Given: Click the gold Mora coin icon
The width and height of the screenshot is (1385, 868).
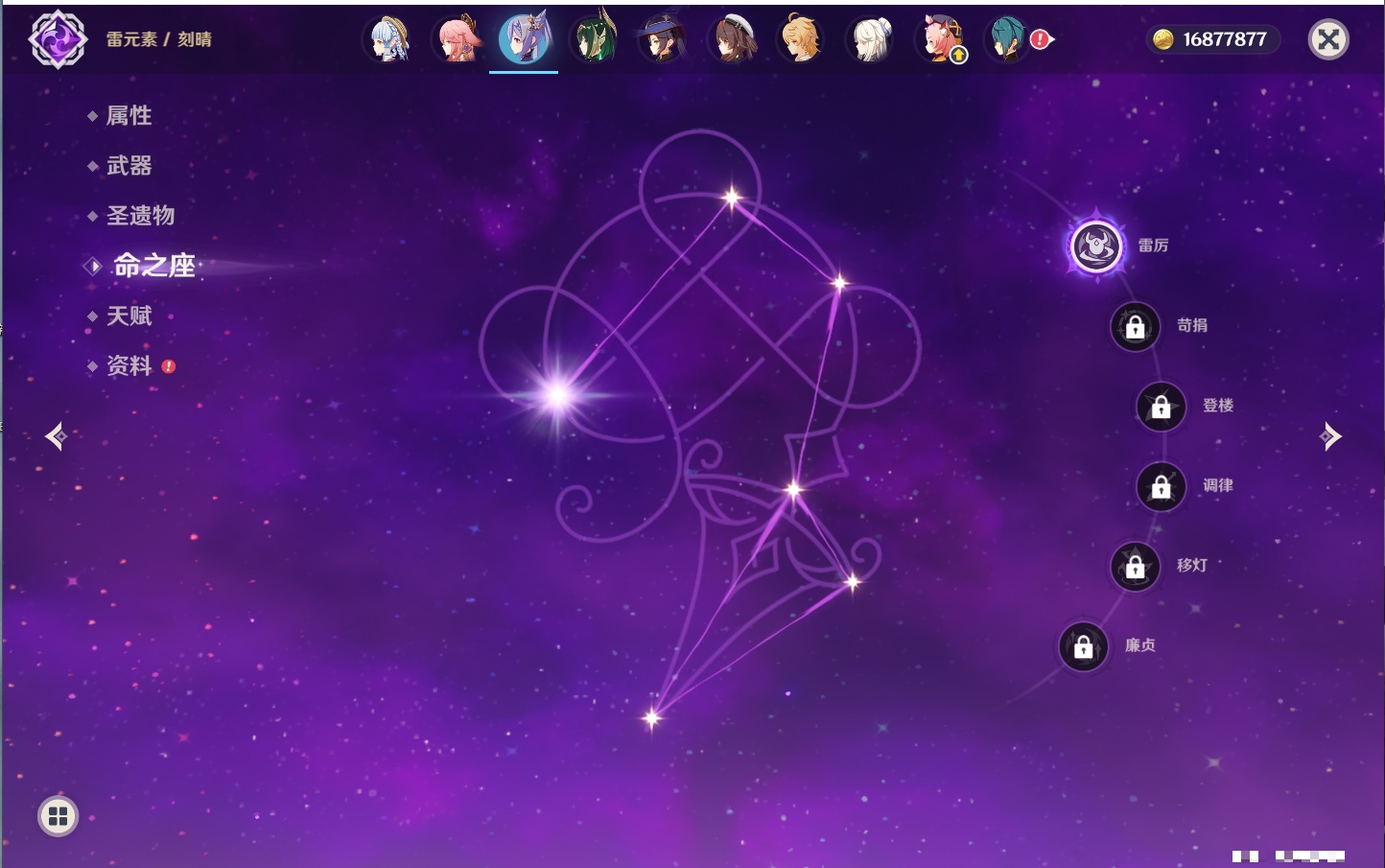Looking at the screenshot, I should pos(1163,39).
